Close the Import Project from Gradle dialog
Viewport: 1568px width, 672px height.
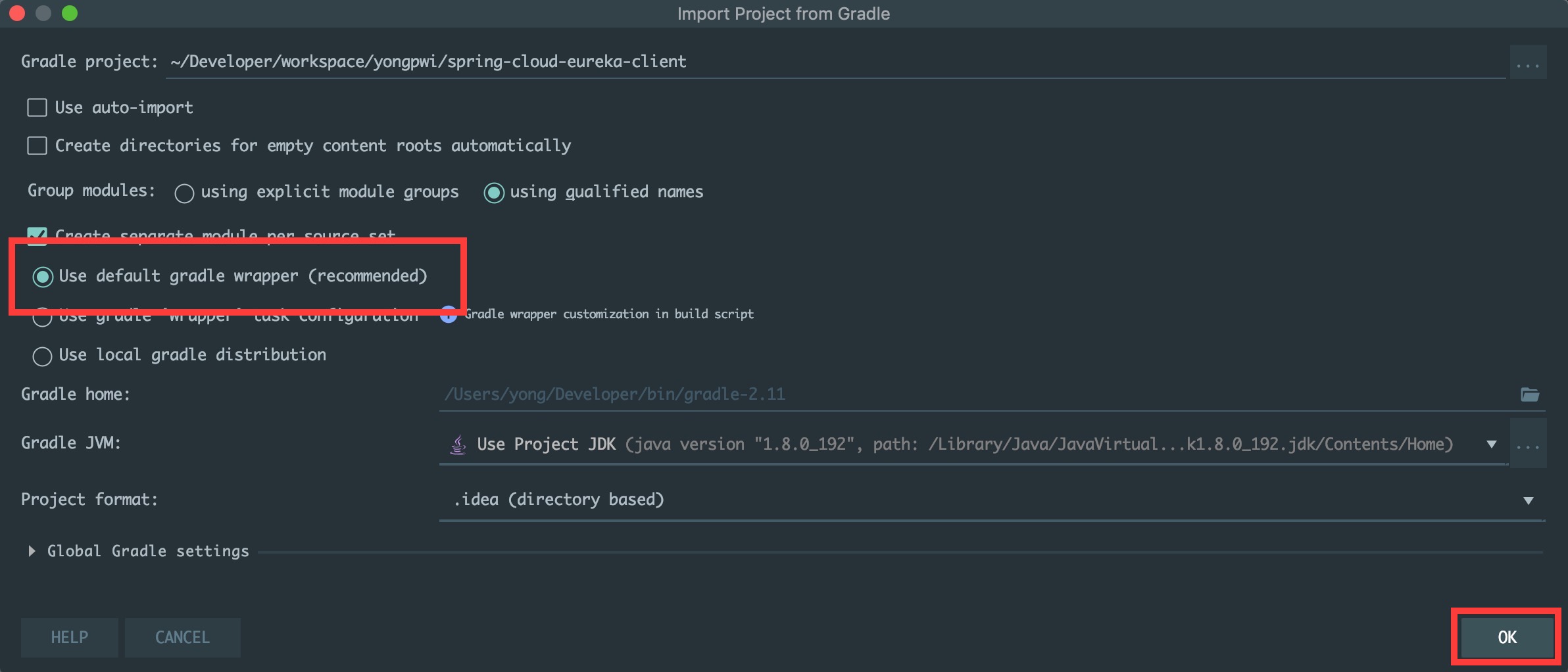coord(18,13)
